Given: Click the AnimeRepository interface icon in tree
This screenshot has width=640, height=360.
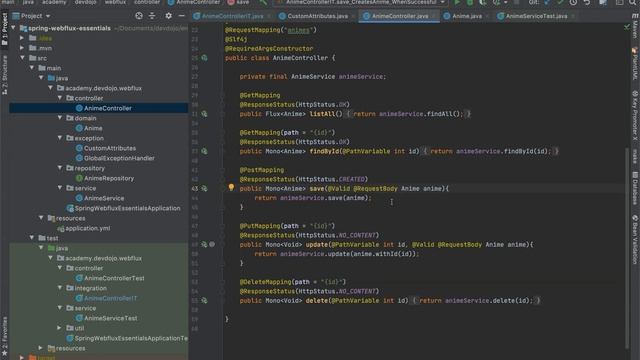Looking at the screenshot, I should [x=79, y=178].
